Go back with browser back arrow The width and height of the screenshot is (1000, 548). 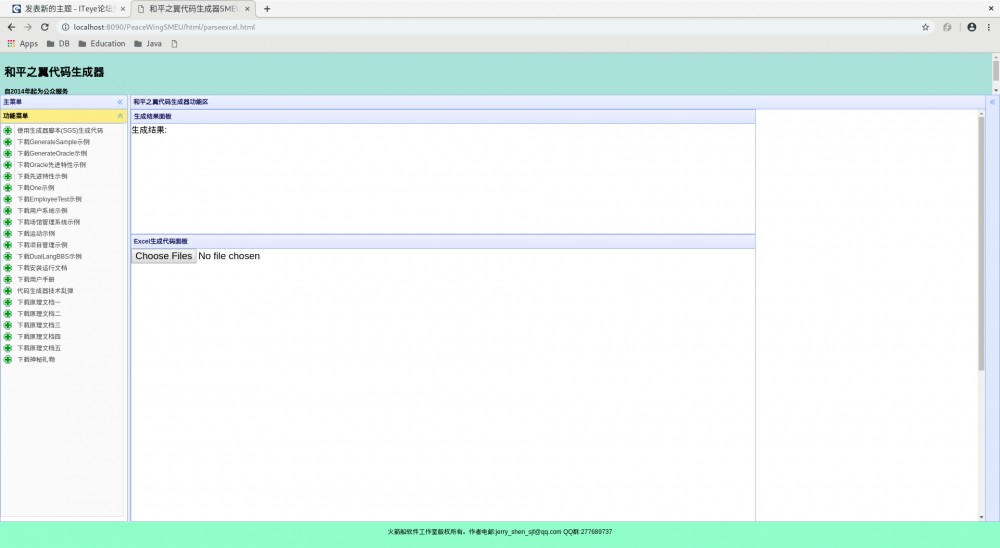click(x=11, y=27)
